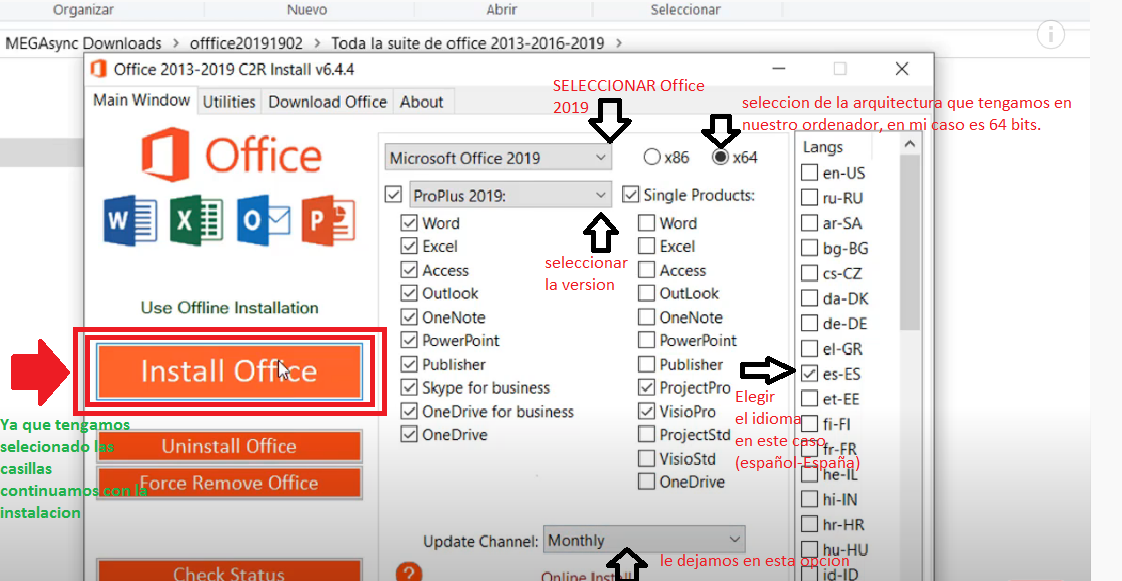Uncheck PowerPoint in ProPlus list
Viewport: 1122px width, 581px height.
[x=409, y=341]
